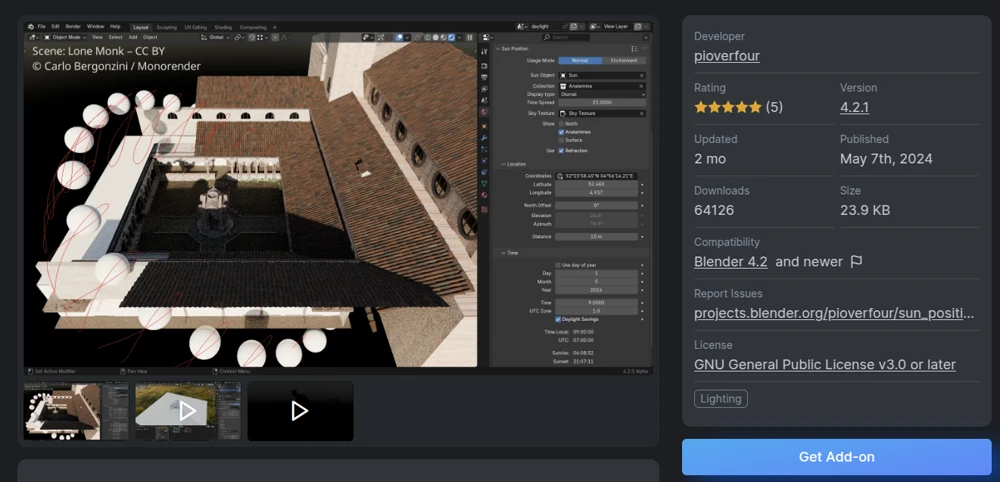Viewport: 1000px width, 482px height.
Task: Open the Display type Diurnal dropdown
Action: pos(602,94)
